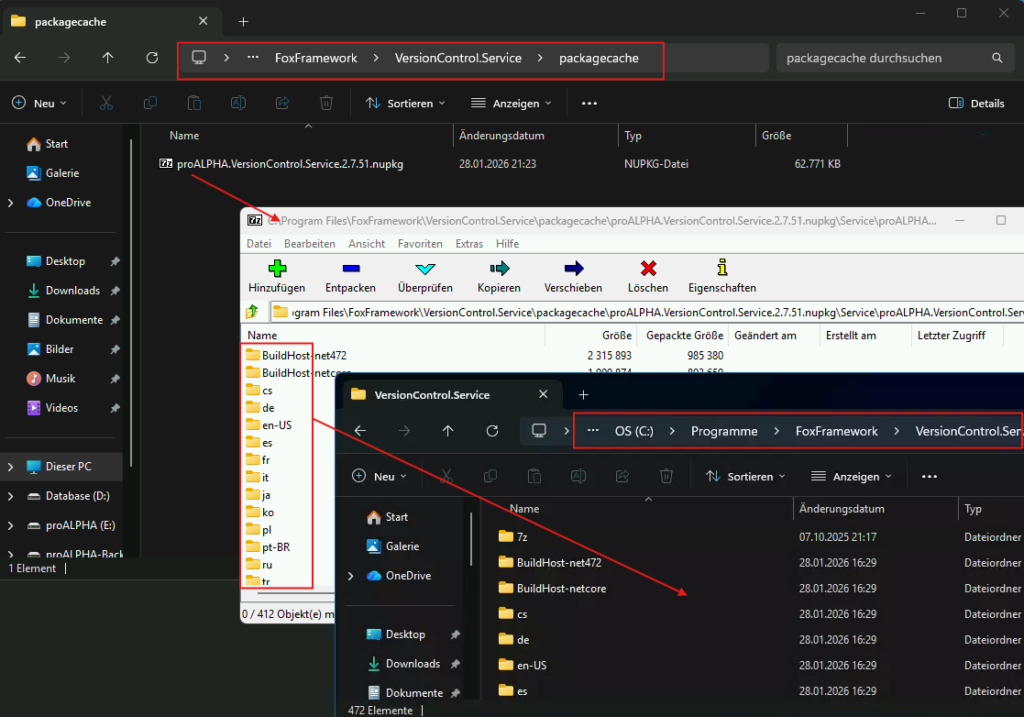Click FoxFramework in the packagecache address bar
The width and height of the screenshot is (1024, 717).
[x=316, y=58]
